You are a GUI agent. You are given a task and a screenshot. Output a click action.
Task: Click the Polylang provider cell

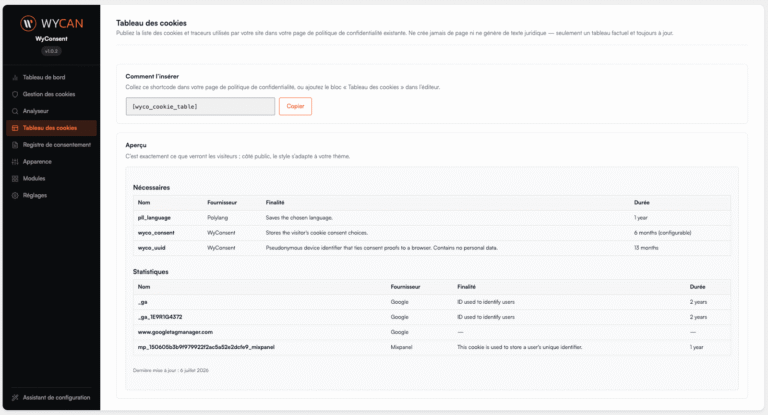[217, 218]
